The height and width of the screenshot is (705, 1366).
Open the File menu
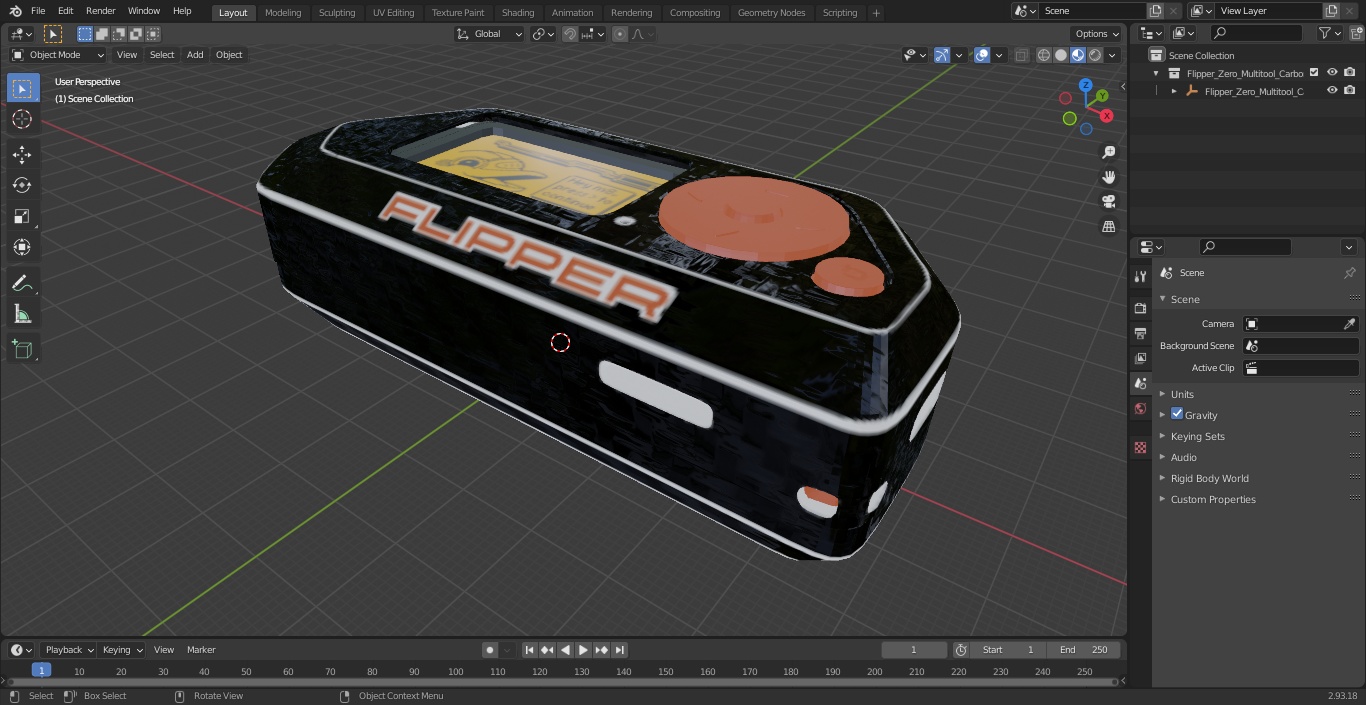[x=38, y=11]
